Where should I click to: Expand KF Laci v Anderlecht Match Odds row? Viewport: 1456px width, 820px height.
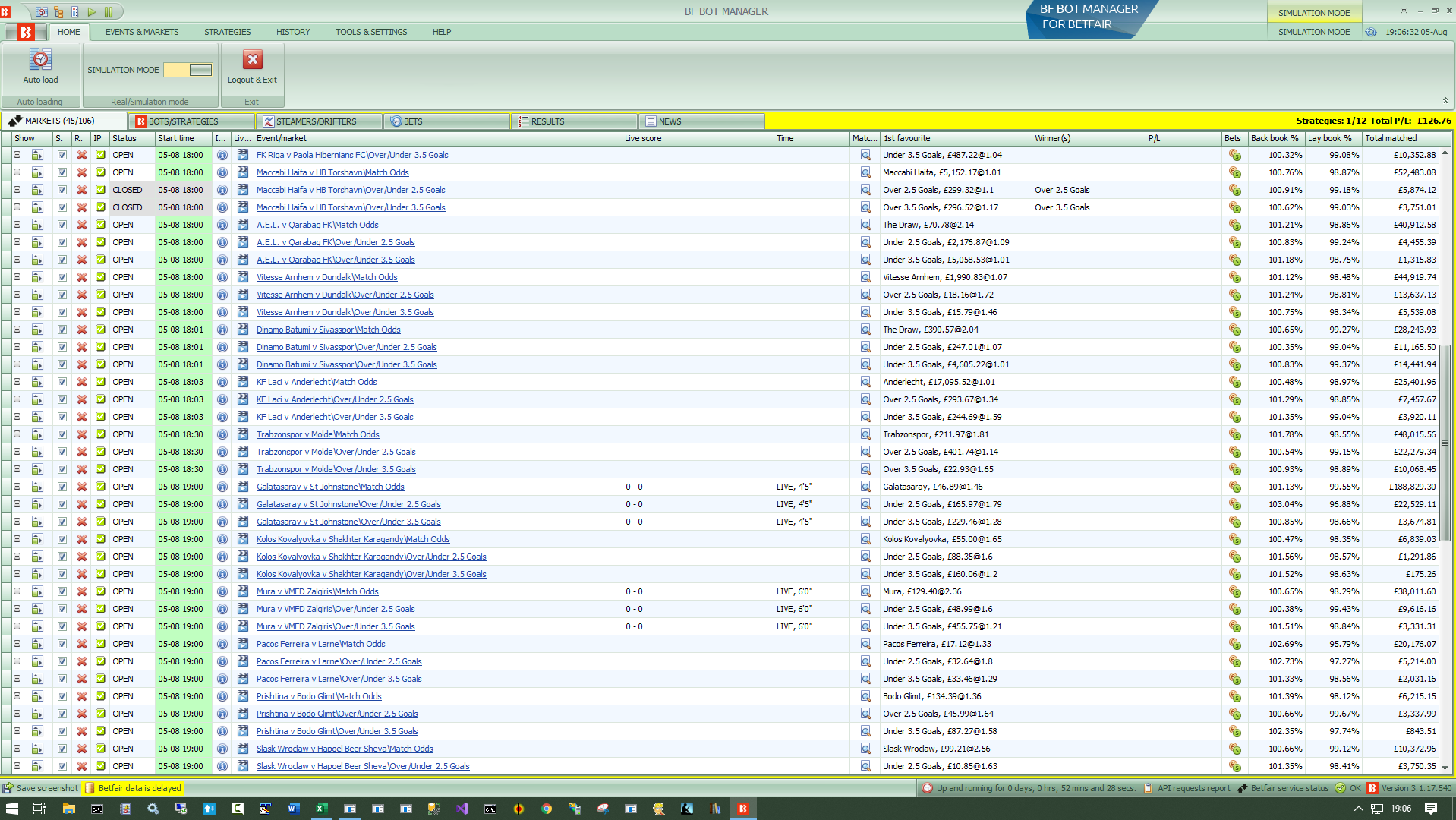tap(17, 382)
